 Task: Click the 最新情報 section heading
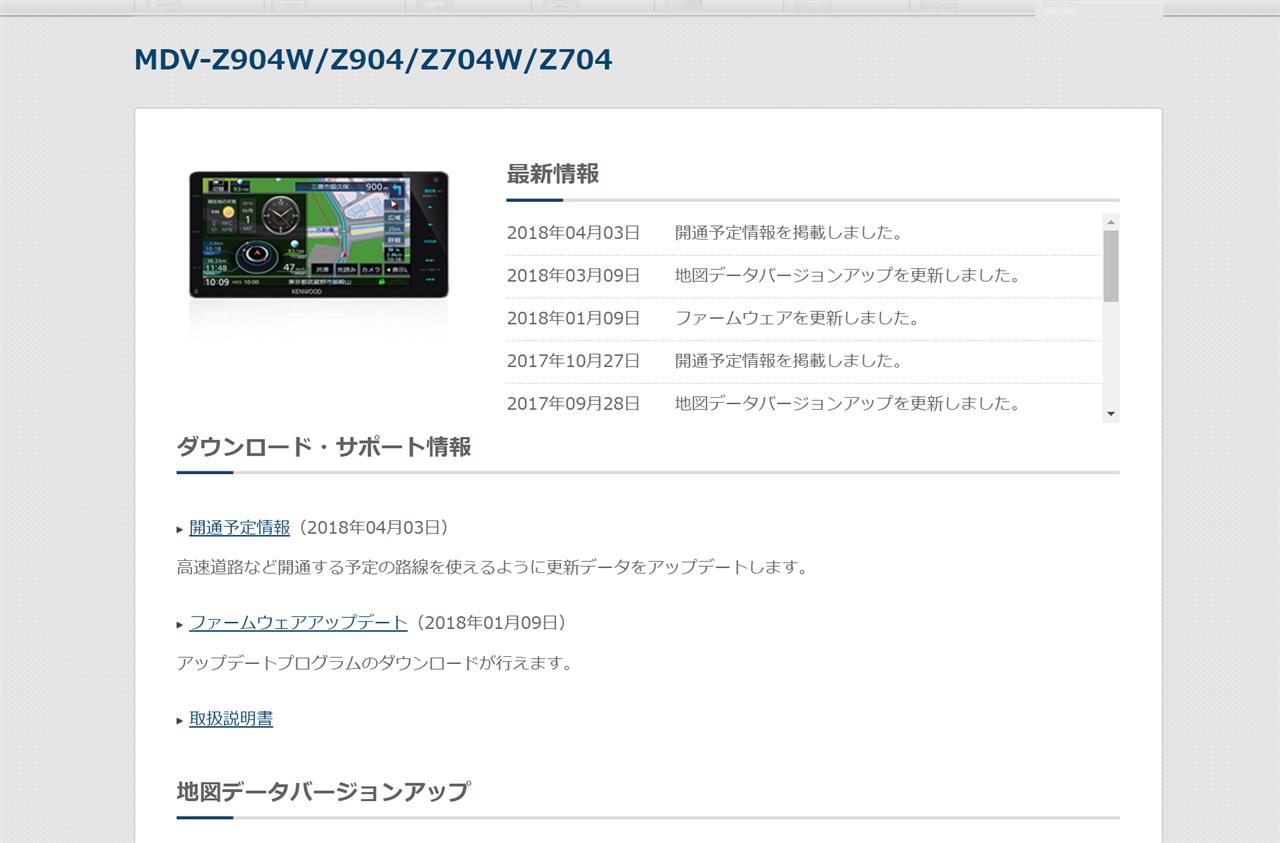coord(553,174)
